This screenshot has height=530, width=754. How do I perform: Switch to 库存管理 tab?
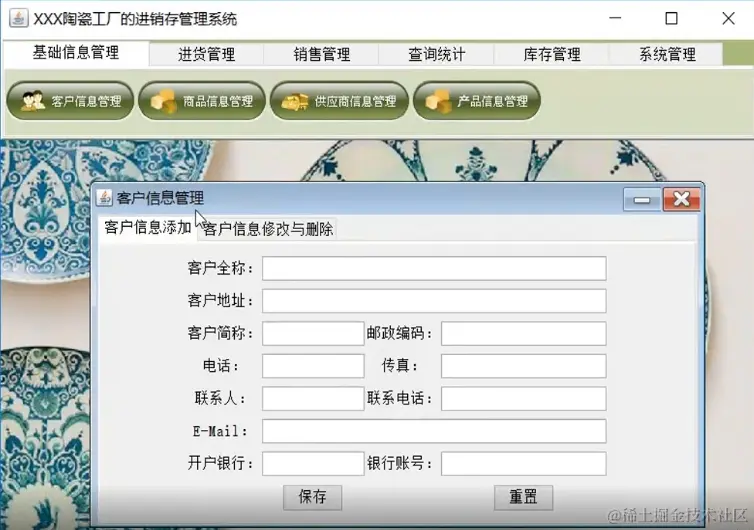(x=552, y=54)
